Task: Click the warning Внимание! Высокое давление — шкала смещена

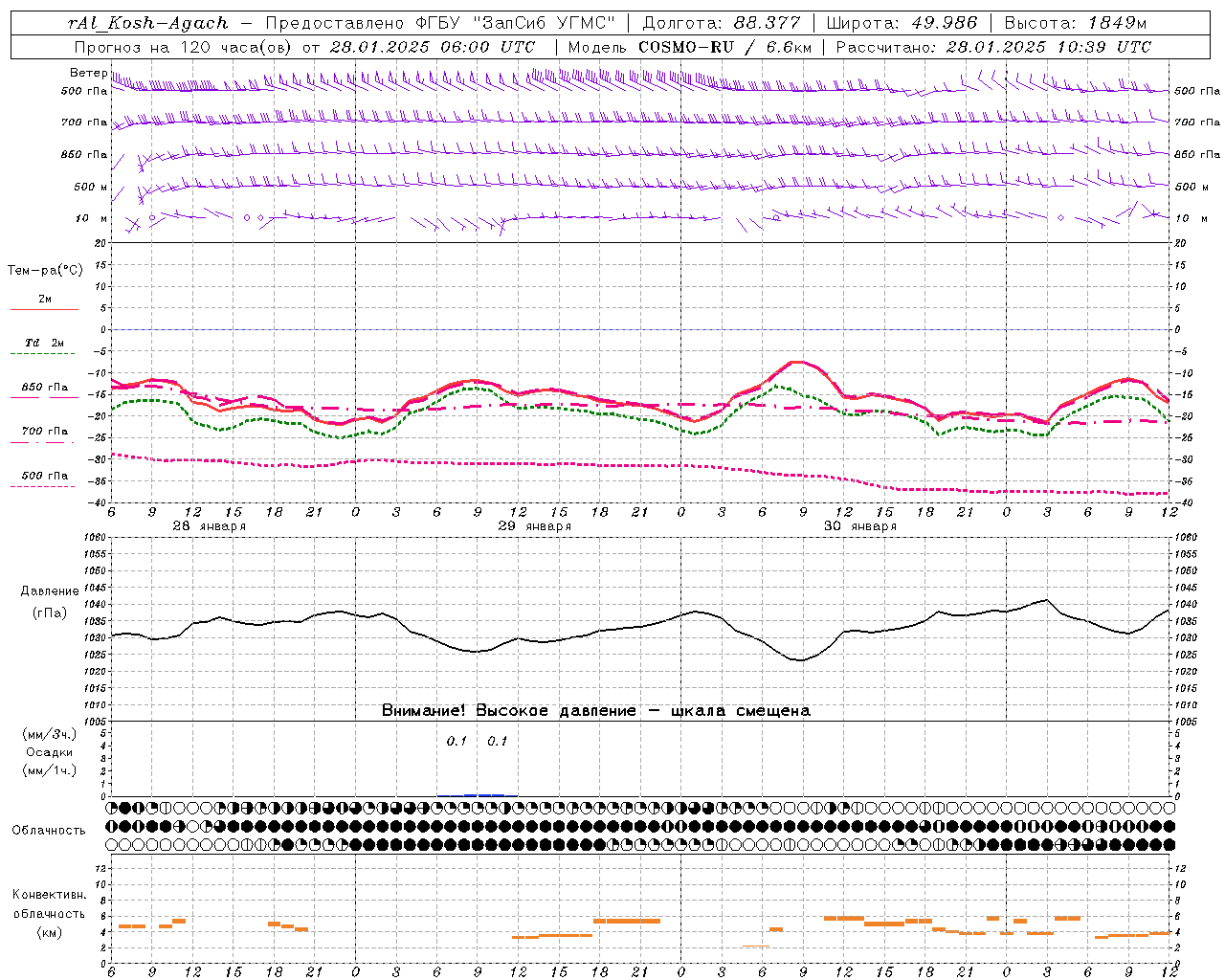Action: (x=596, y=711)
